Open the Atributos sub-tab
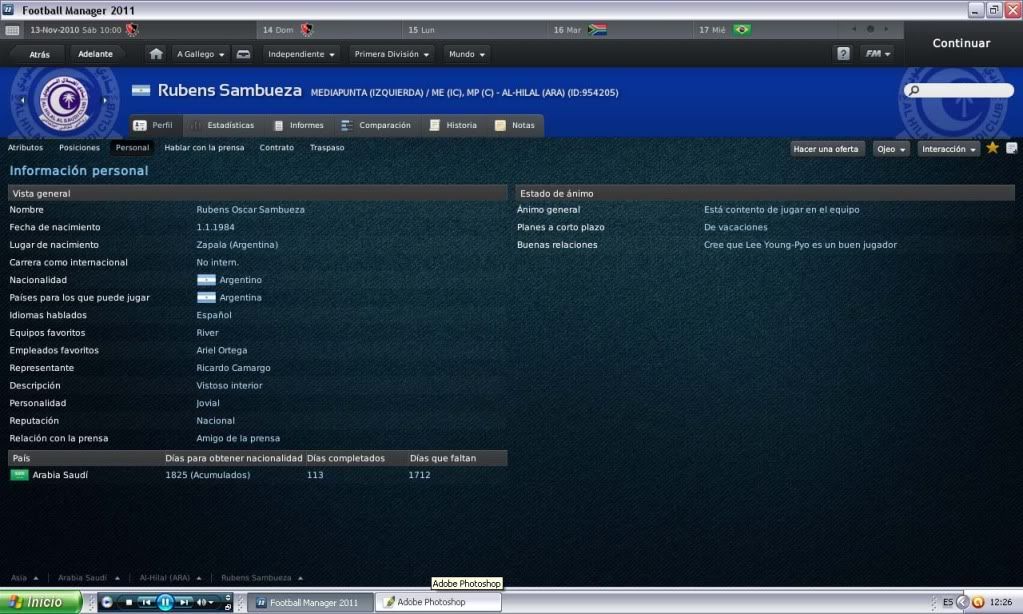Screen dimensions: 1023x614 click(25, 147)
